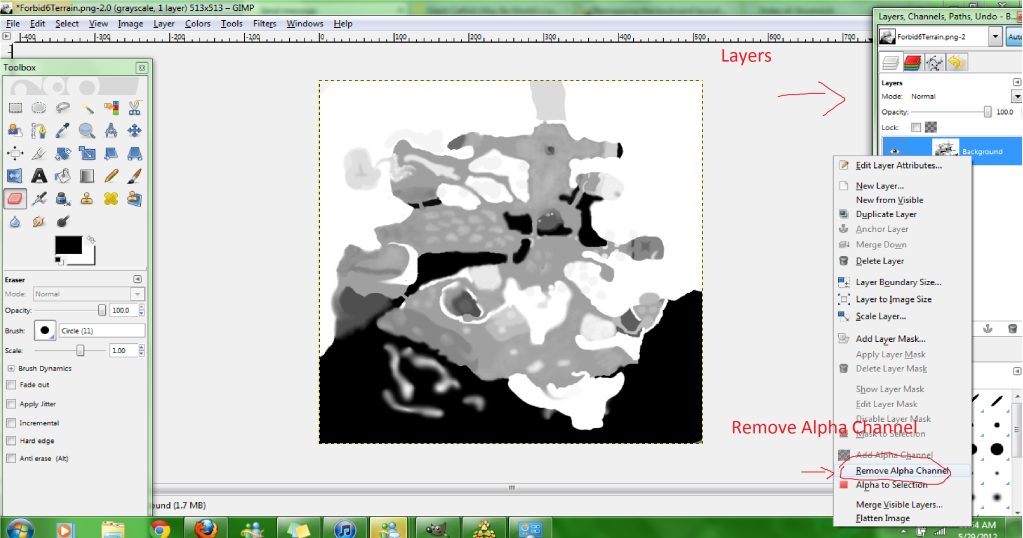Select the Foreground Select tool
The width and height of the screenshot is (1023, 538).
(15, 130)
